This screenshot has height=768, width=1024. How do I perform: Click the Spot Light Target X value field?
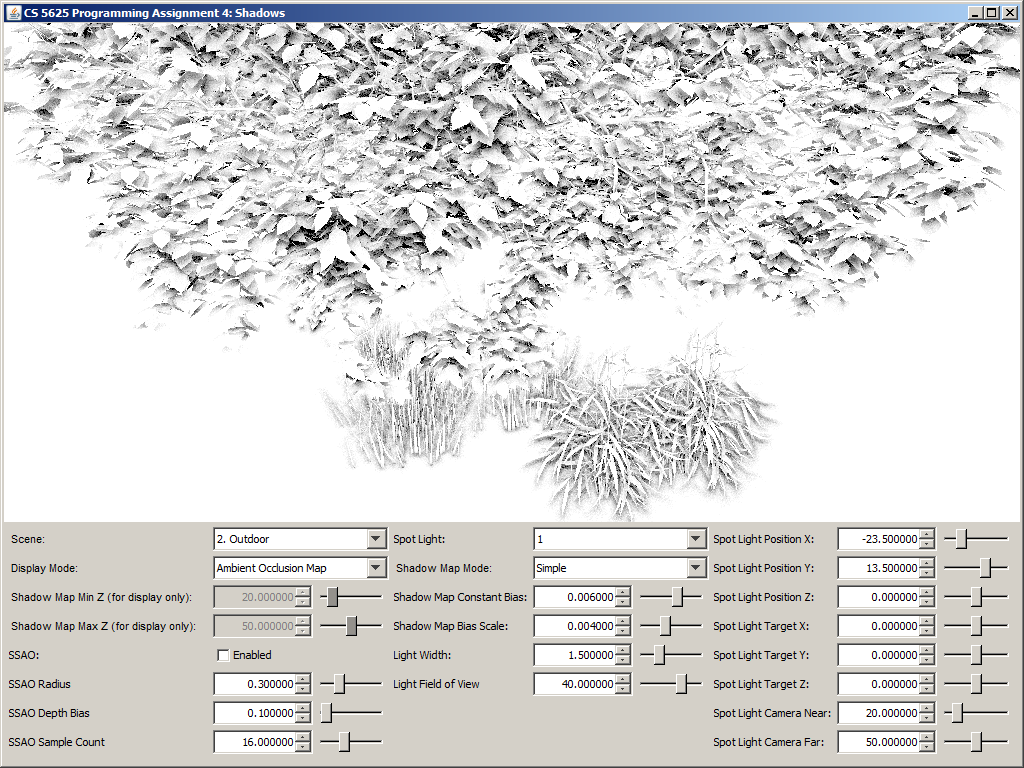tap(877, 626)
